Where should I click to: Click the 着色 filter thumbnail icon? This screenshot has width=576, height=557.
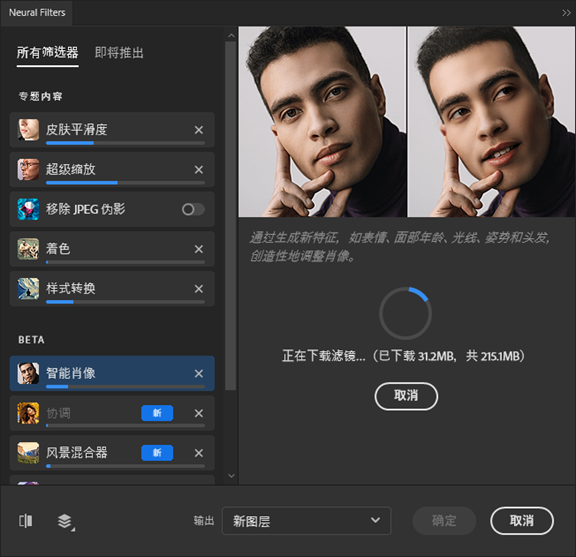point(28,249)
